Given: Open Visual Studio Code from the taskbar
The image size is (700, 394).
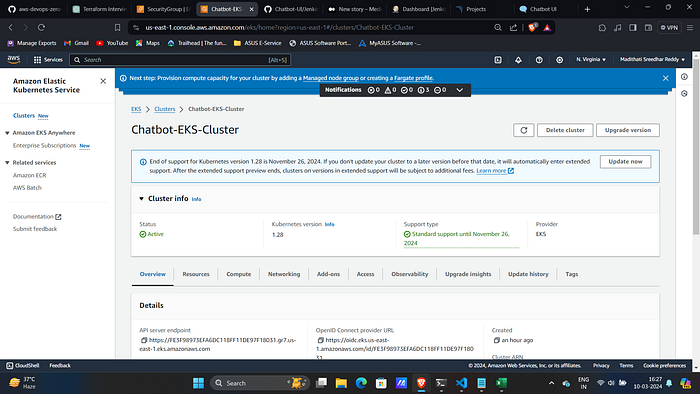Looking at the screenshot, I should tap(462, 383).
